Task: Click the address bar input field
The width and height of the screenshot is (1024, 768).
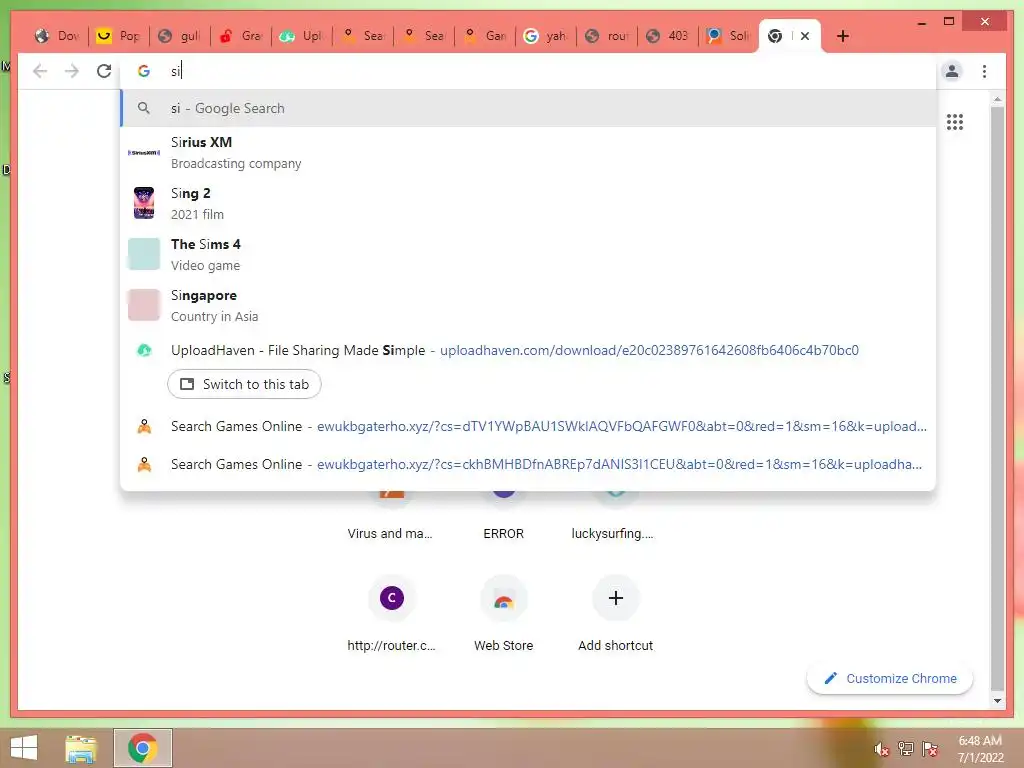Action: [x=528, y=71]
